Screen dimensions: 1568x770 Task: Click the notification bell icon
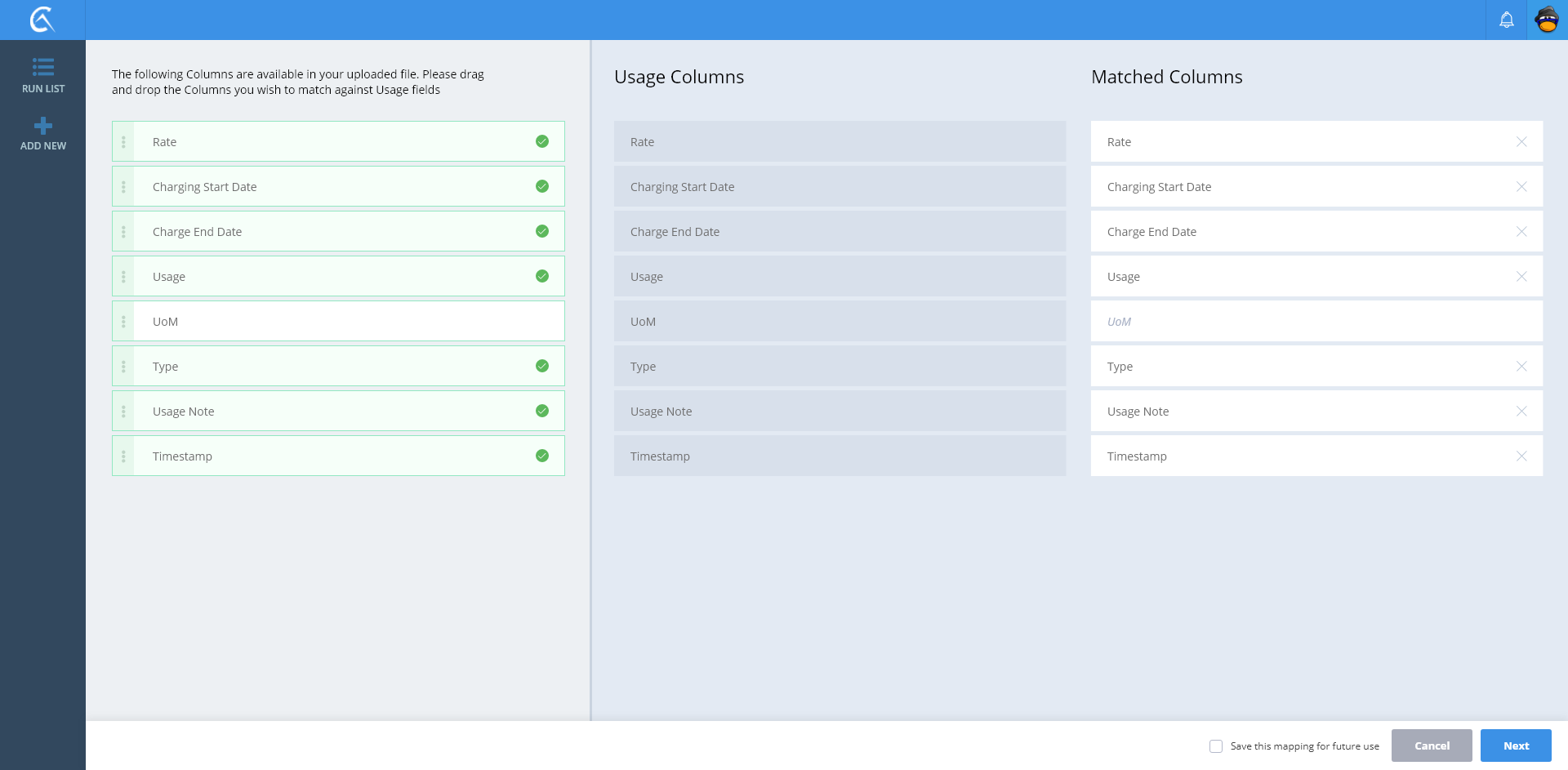[1506, 20]
